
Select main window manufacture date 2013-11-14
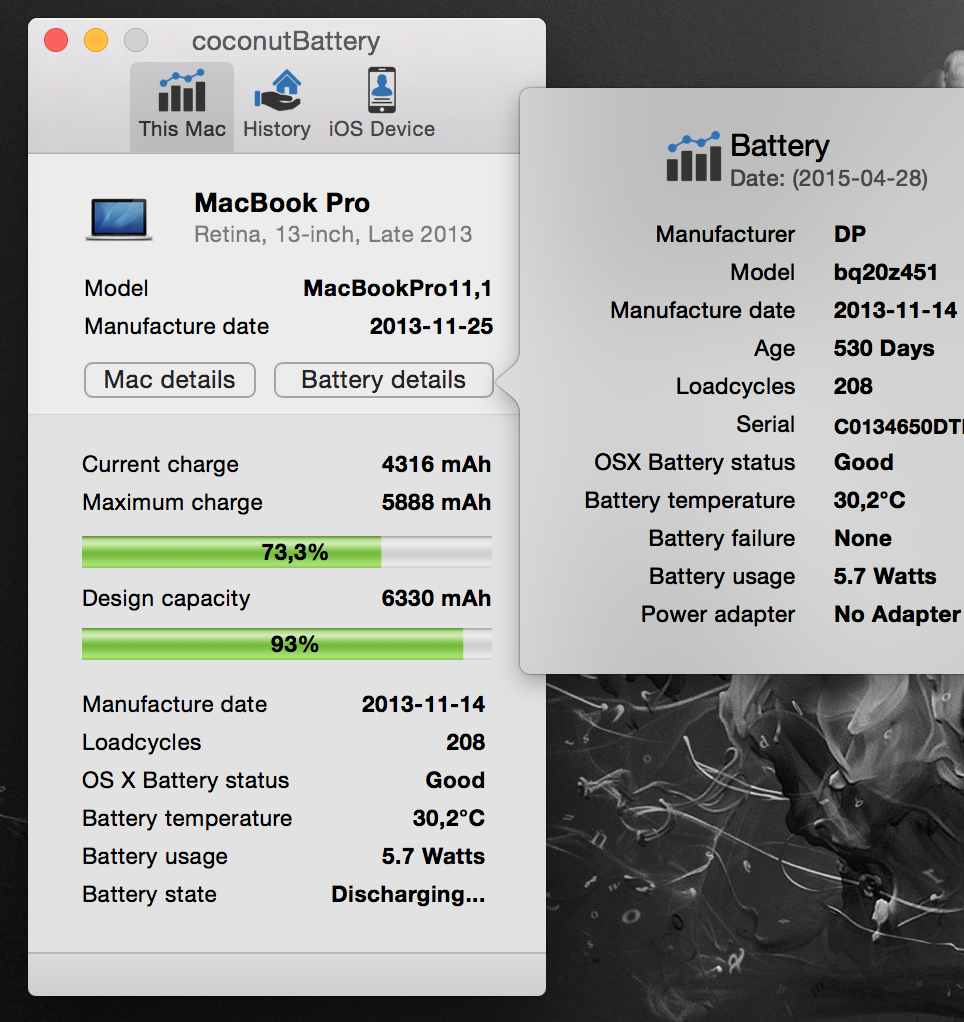(x=423, y=704)
